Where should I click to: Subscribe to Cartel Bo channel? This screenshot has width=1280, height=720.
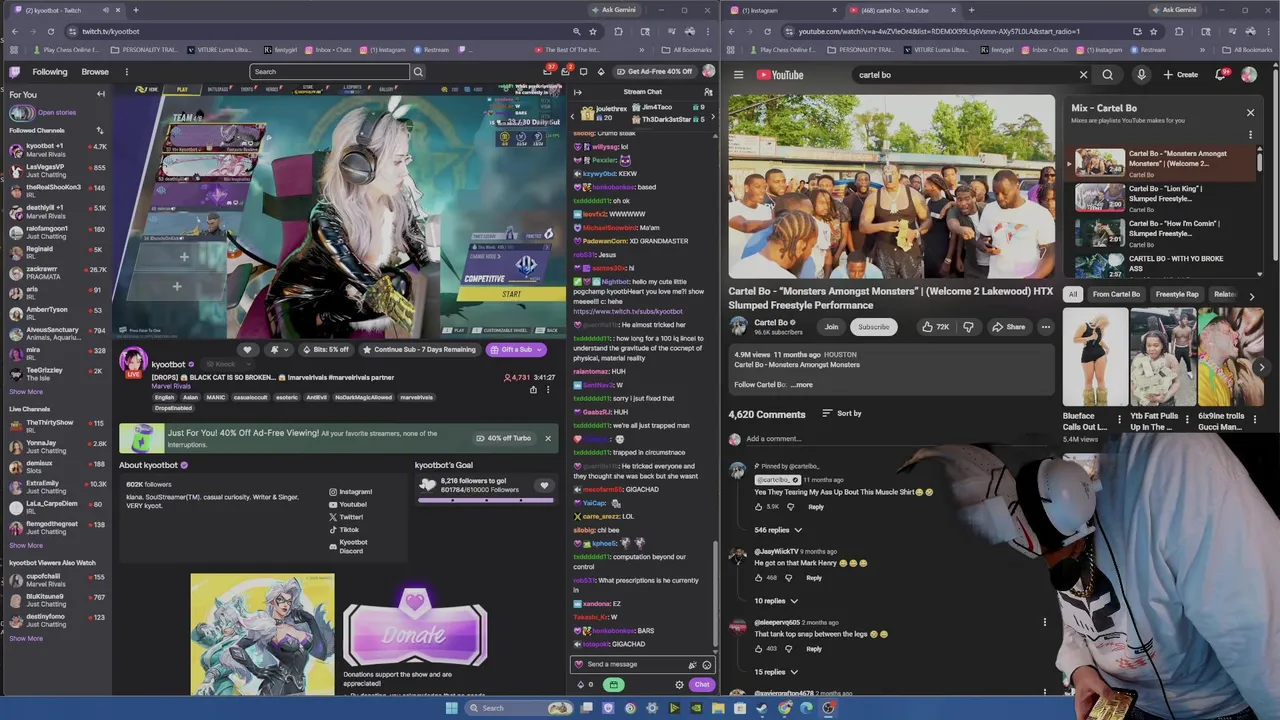click(x=873, y=327)
